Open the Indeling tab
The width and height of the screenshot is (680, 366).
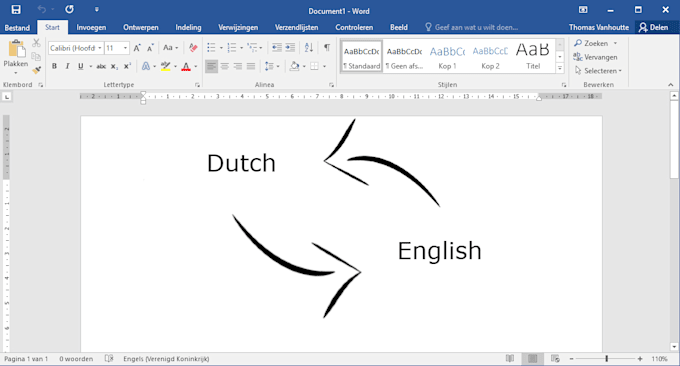pos(188,27)
